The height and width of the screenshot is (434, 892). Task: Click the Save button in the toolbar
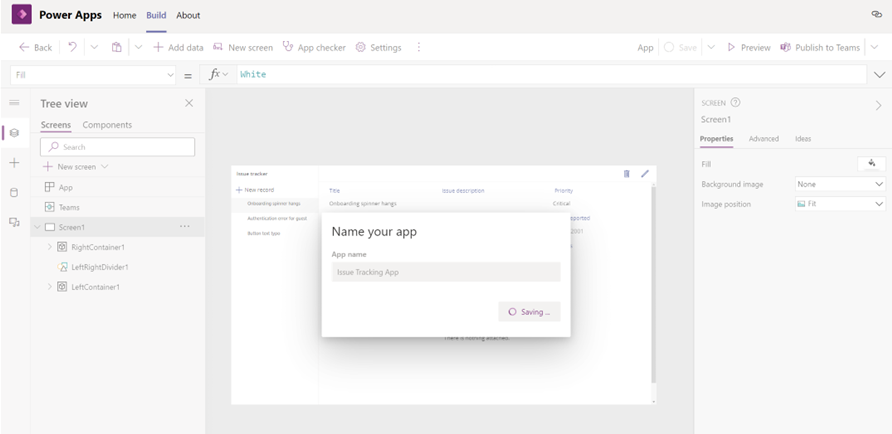680,48
